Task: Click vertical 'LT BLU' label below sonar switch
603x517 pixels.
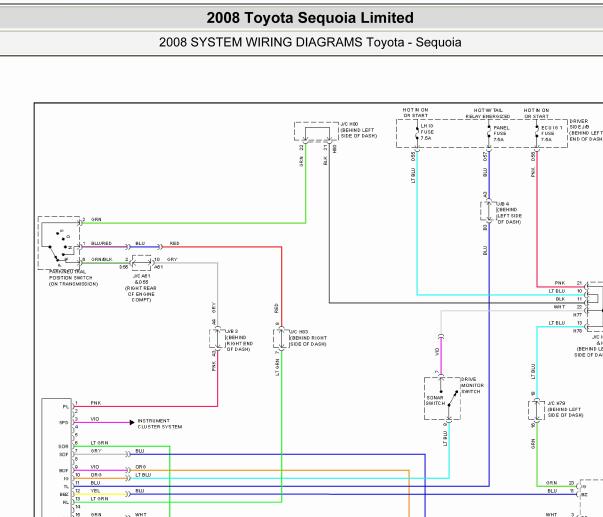Action: [445, 438]
